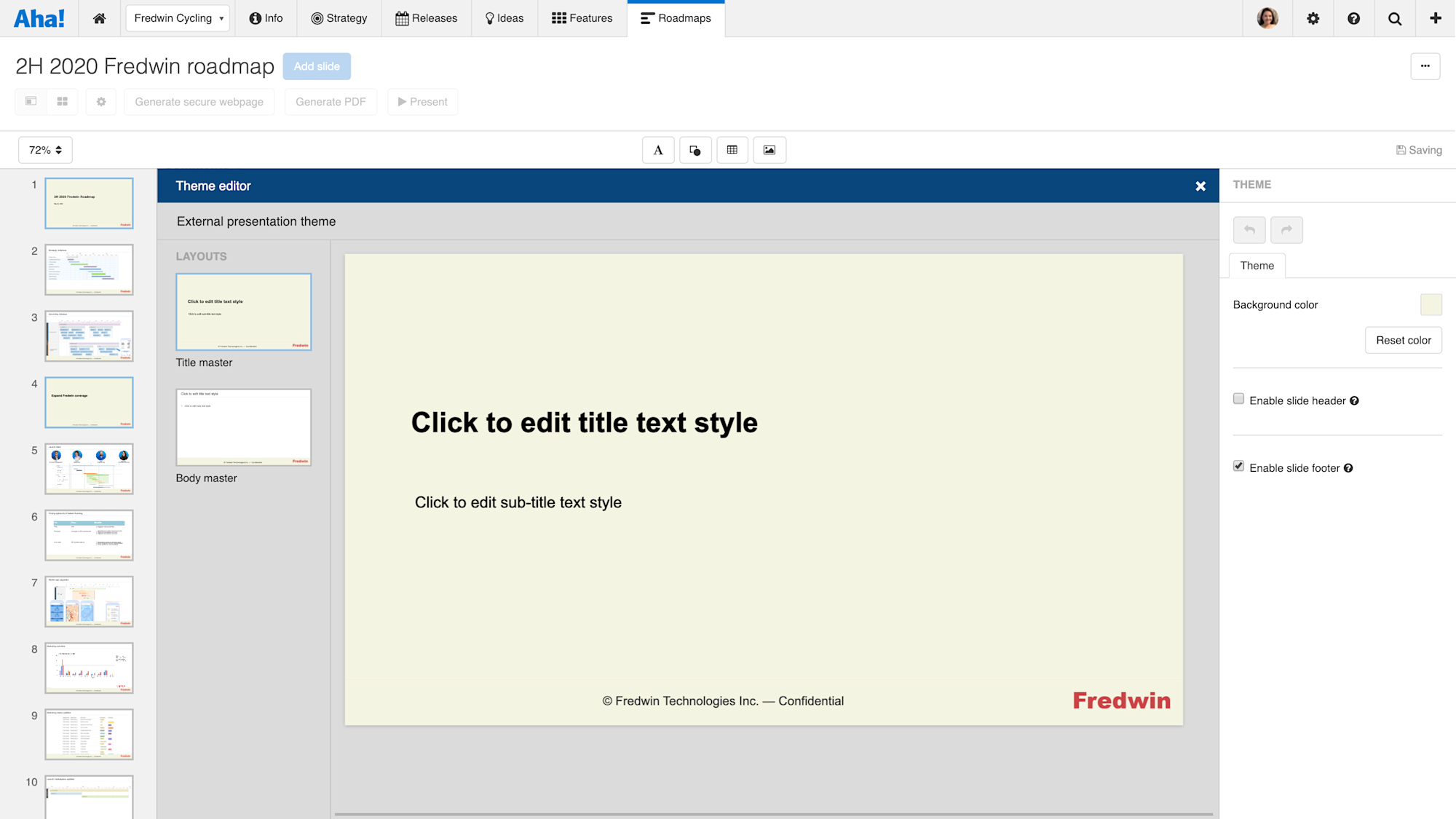This screenshot has width=1456, height=819.
Task: Click the insert image icon
Action: [769, 150]
